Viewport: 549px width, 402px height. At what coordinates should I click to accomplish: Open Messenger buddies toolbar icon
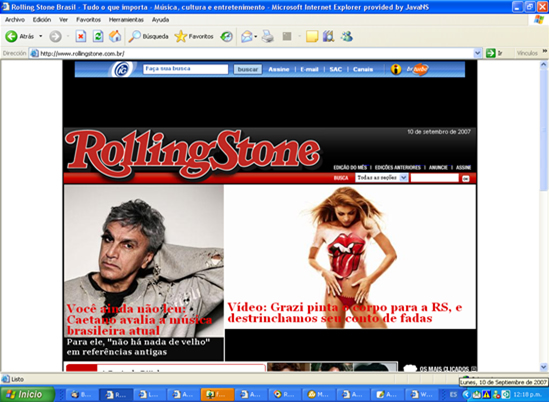(347, 36)
